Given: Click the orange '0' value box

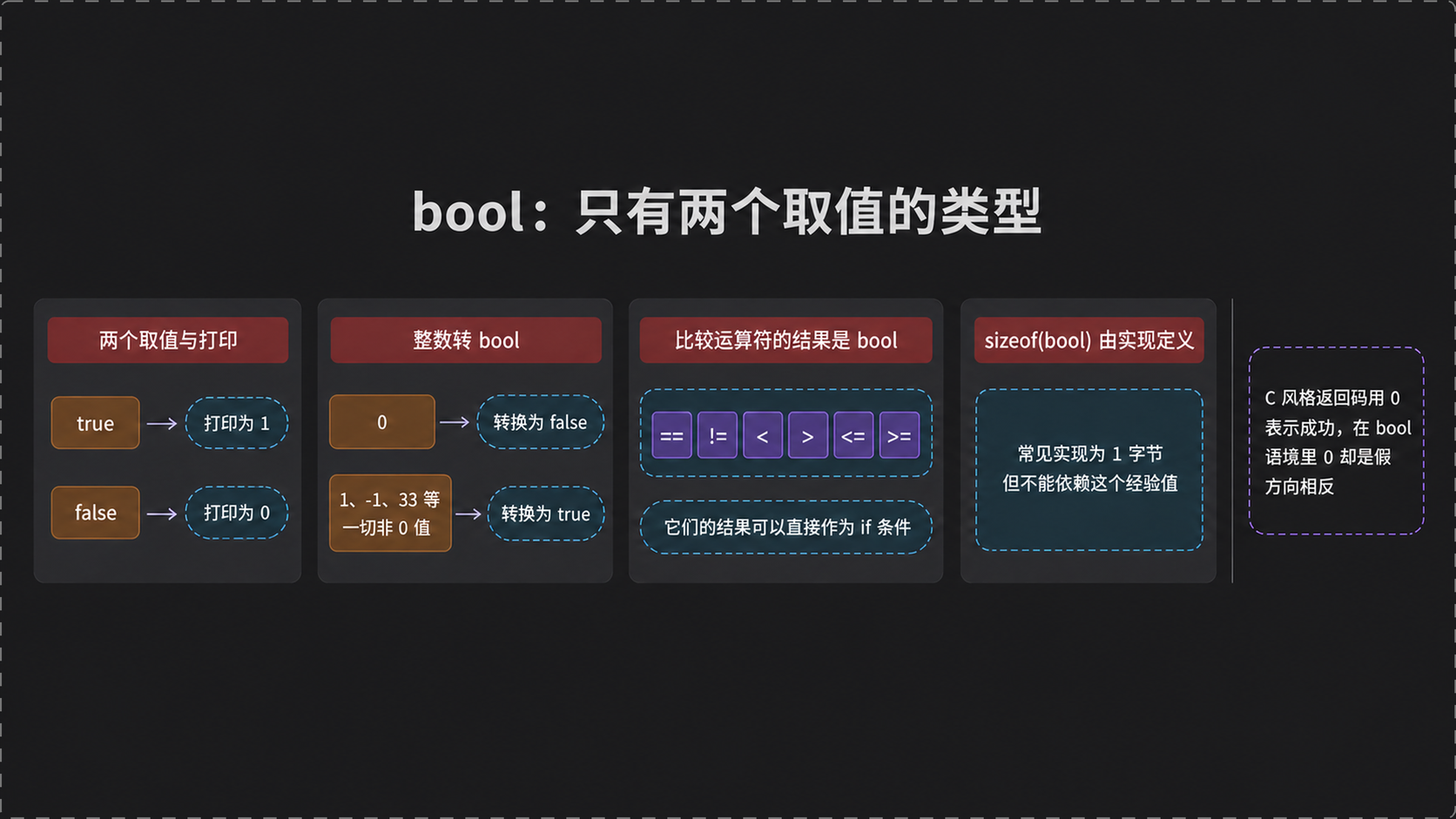Looking at the screenshot, I should click(x=381, y=422).
